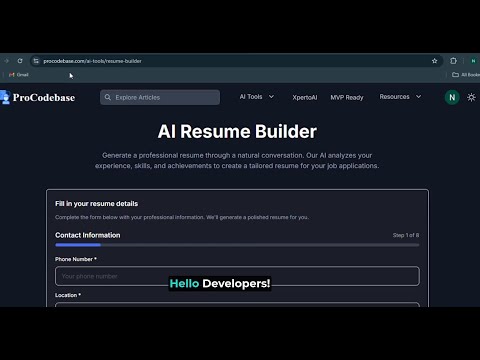Expand the AI Tools dropdown
This screenshot has height=360, width=480.
coord(257,97)
